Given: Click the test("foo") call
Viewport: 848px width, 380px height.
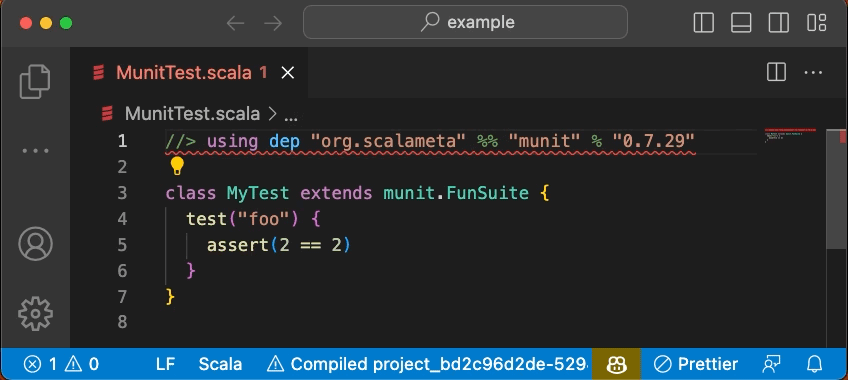Looking at the screenshot, I should tap(243, 219).
